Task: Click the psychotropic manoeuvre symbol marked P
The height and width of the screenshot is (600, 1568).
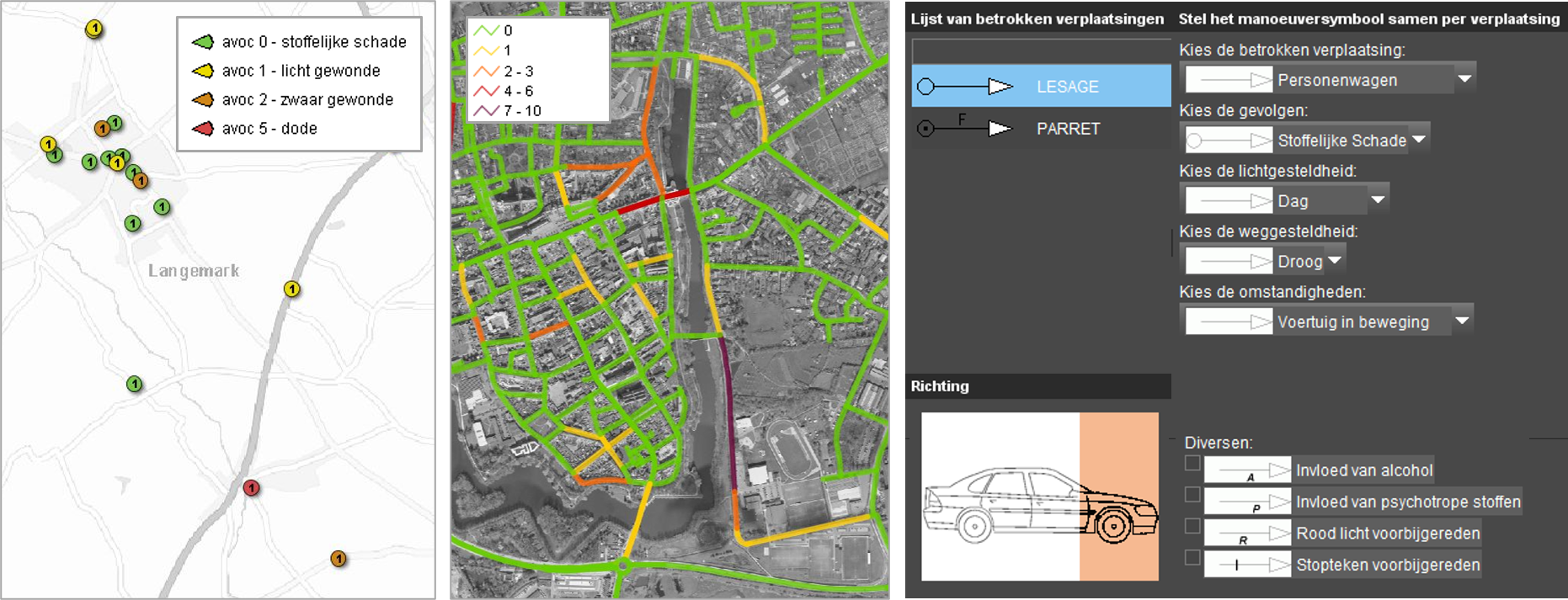Action: [1247, 502]
